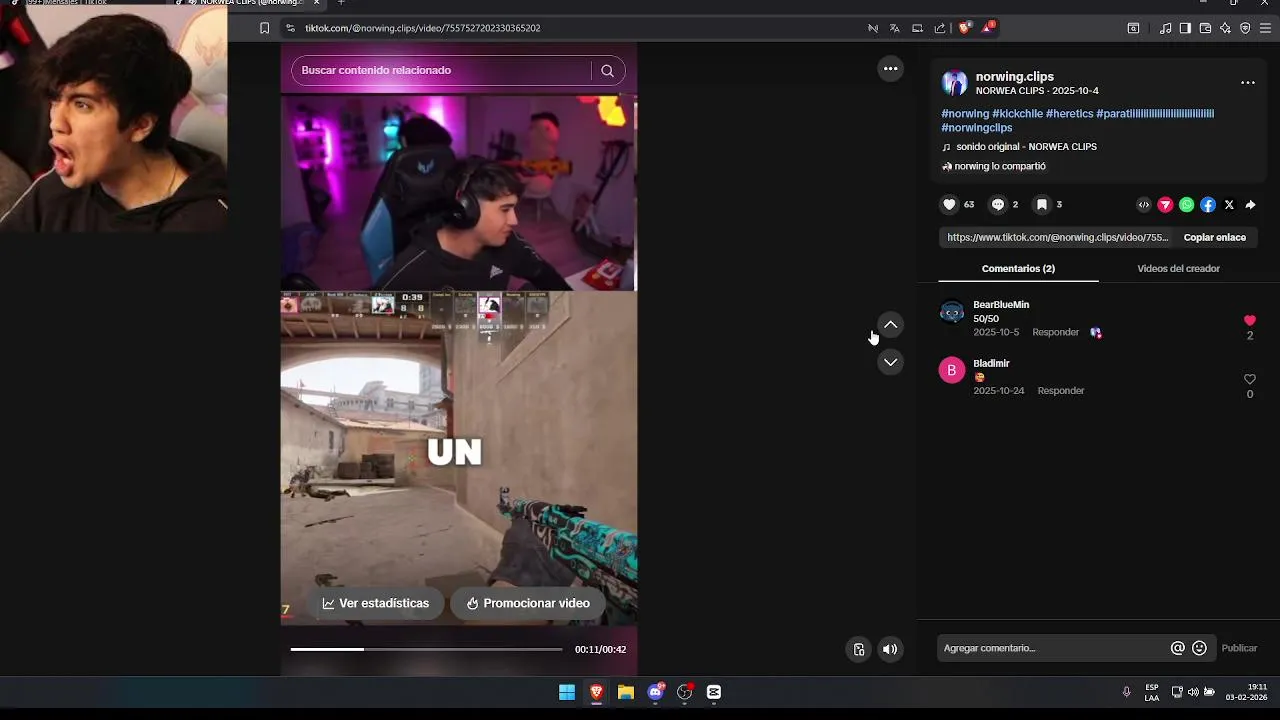This screenshot has height=720, width=1280.
Task: Share the video on X
Action: click(x=1229, y=205)
